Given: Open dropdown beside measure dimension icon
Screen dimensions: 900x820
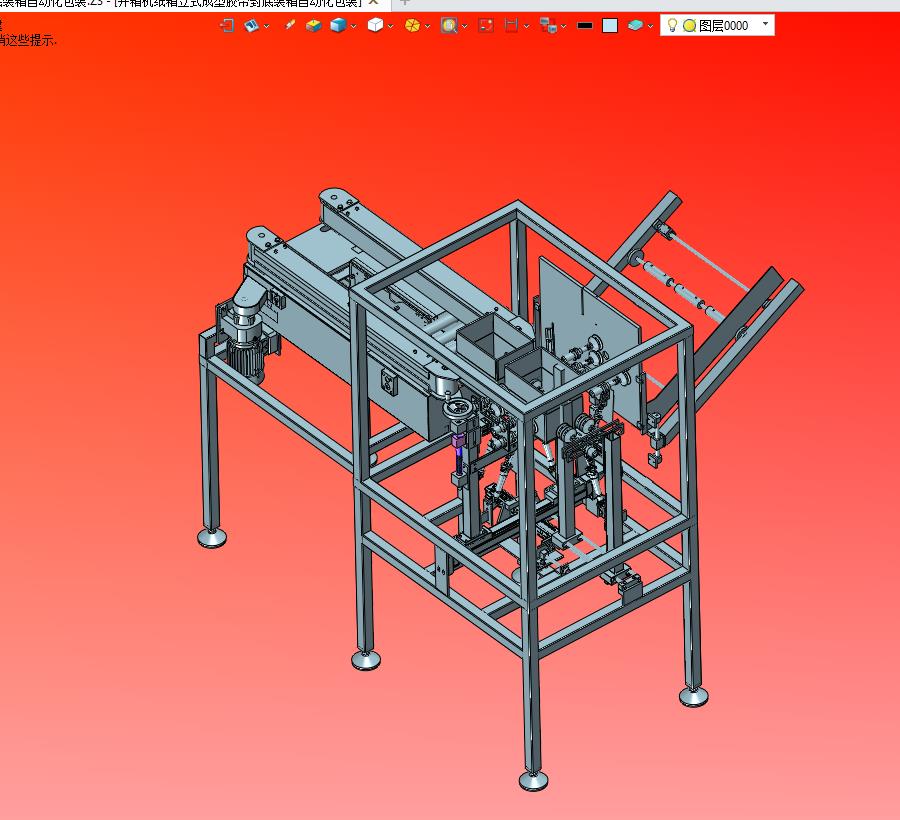Looking at the screenshot, I should coord(526,26).
